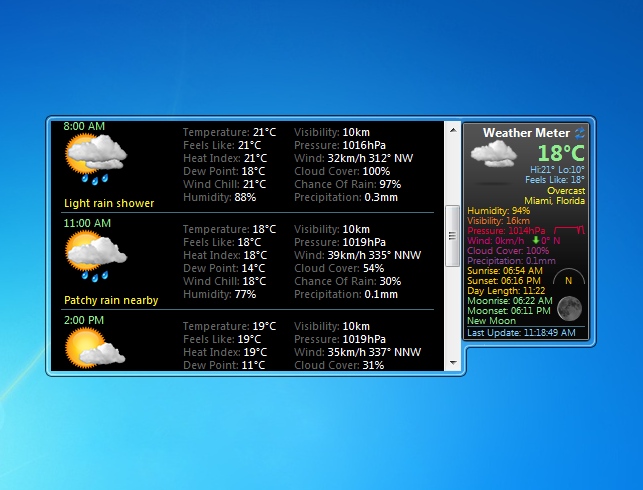Screen dimensions: 643x490
Task: Click the Precipitation: 0.1mm line in gadget
Action: pyautogui.click(x=511, y=261)
